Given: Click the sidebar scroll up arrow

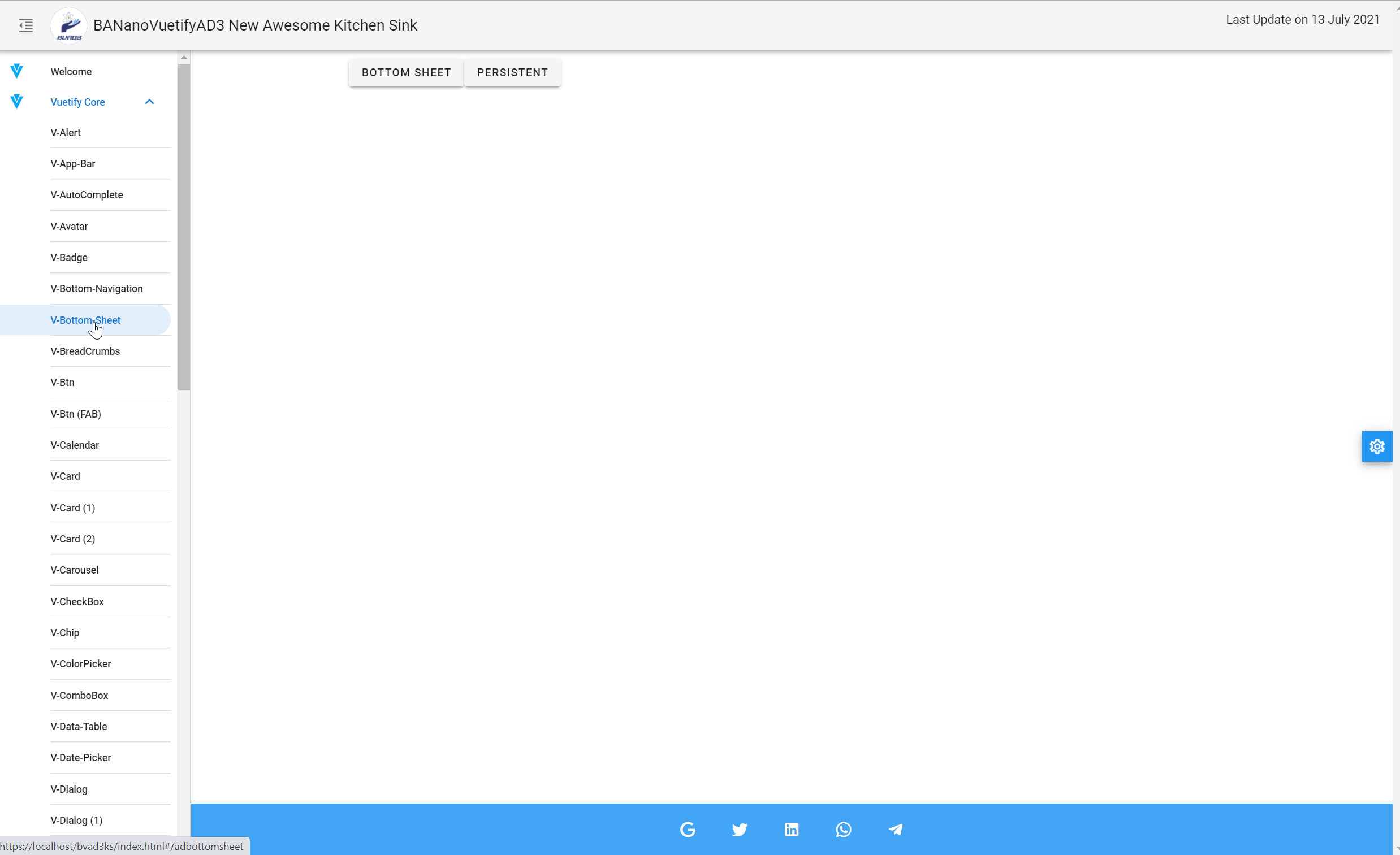Looking at the screenshot, I should (184, 57).
